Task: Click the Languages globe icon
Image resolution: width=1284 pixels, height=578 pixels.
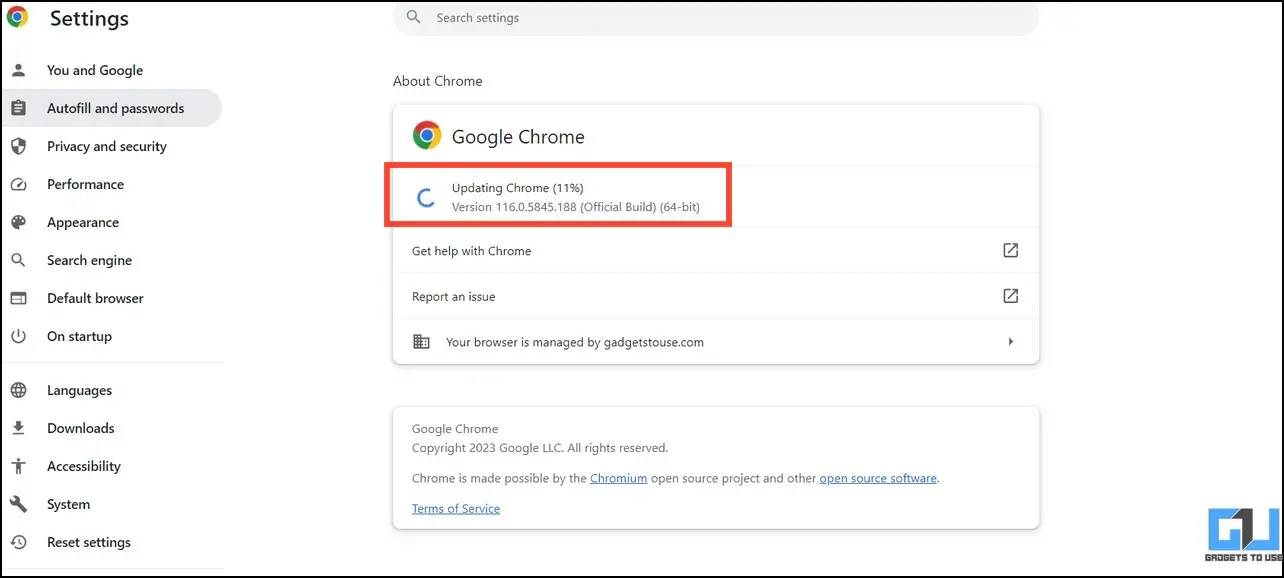Action: click(18, 390)
